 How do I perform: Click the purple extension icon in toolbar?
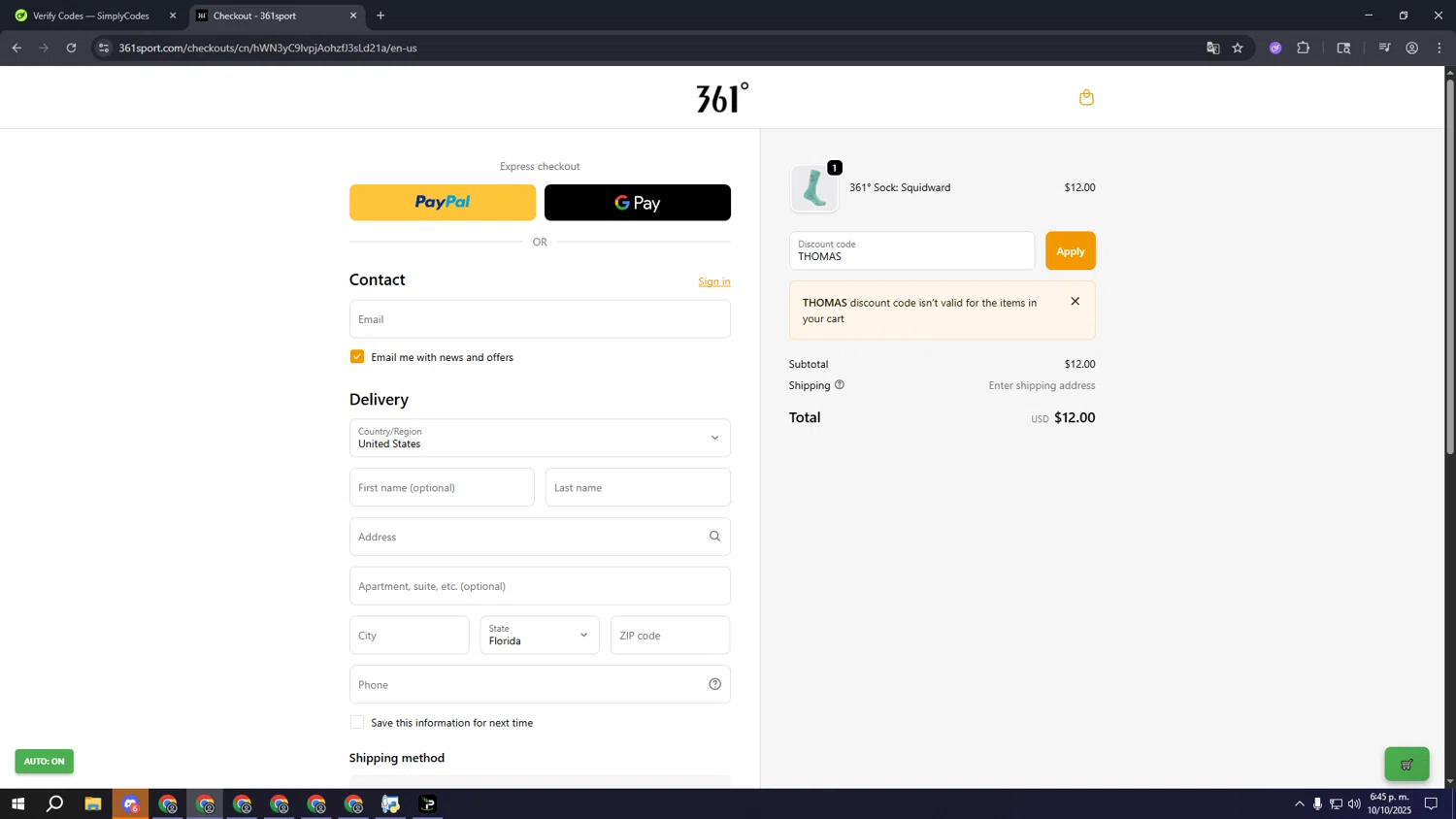[1275, 48]
